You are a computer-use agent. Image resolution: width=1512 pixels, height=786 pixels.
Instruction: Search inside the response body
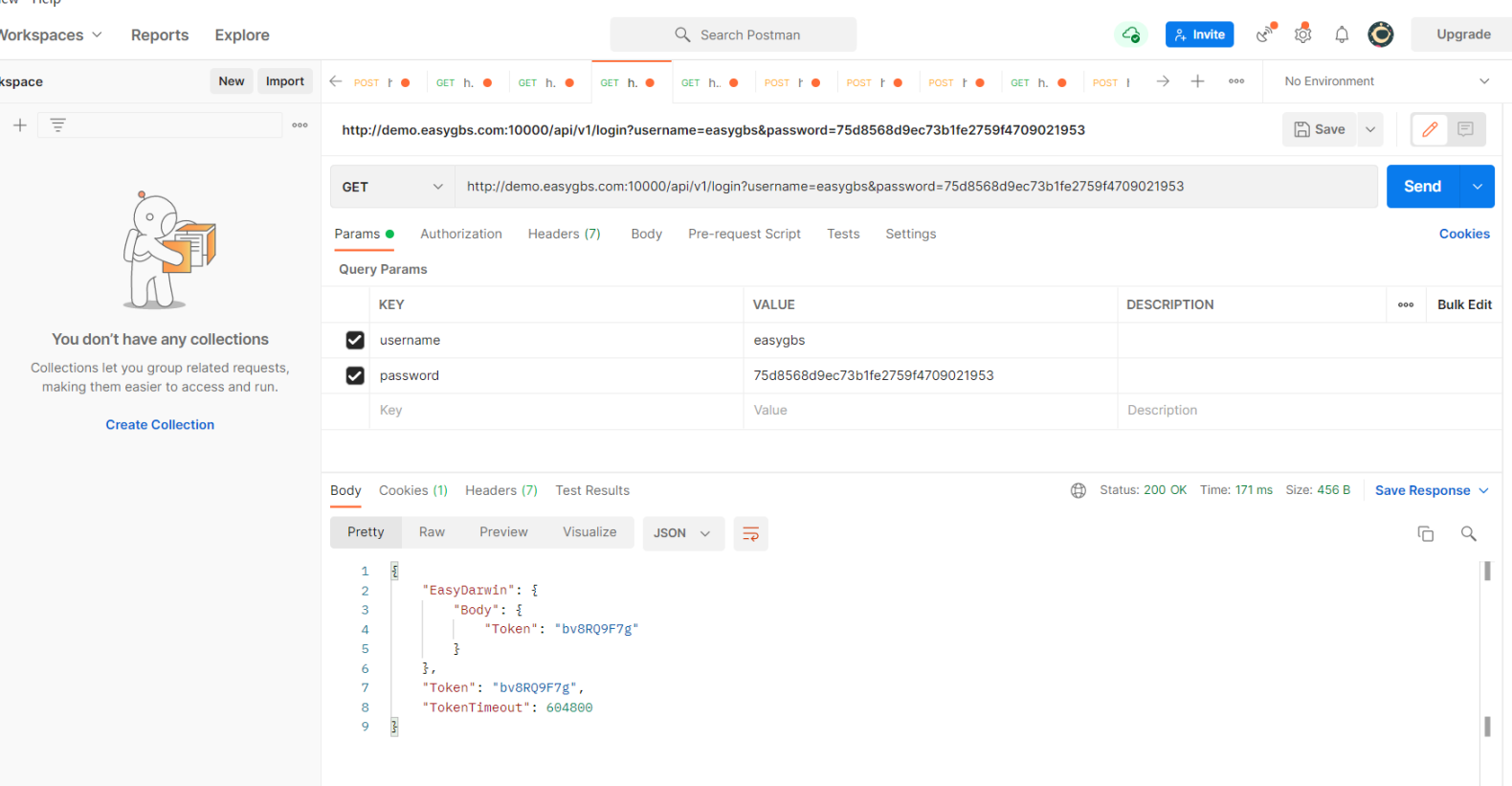[1469, 533]
